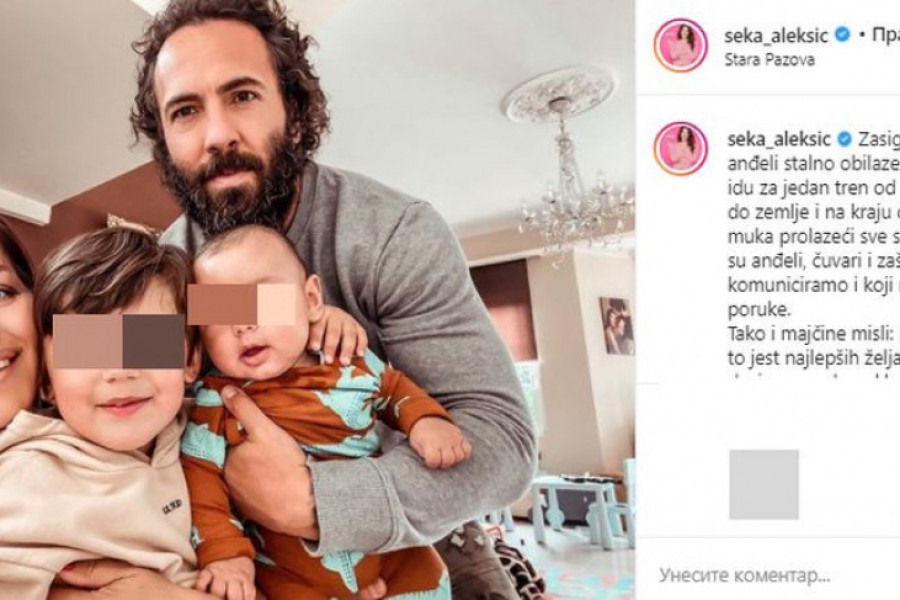
Task: Open seka_aleksic username beside the caption
Action: [x=779, y=140]
